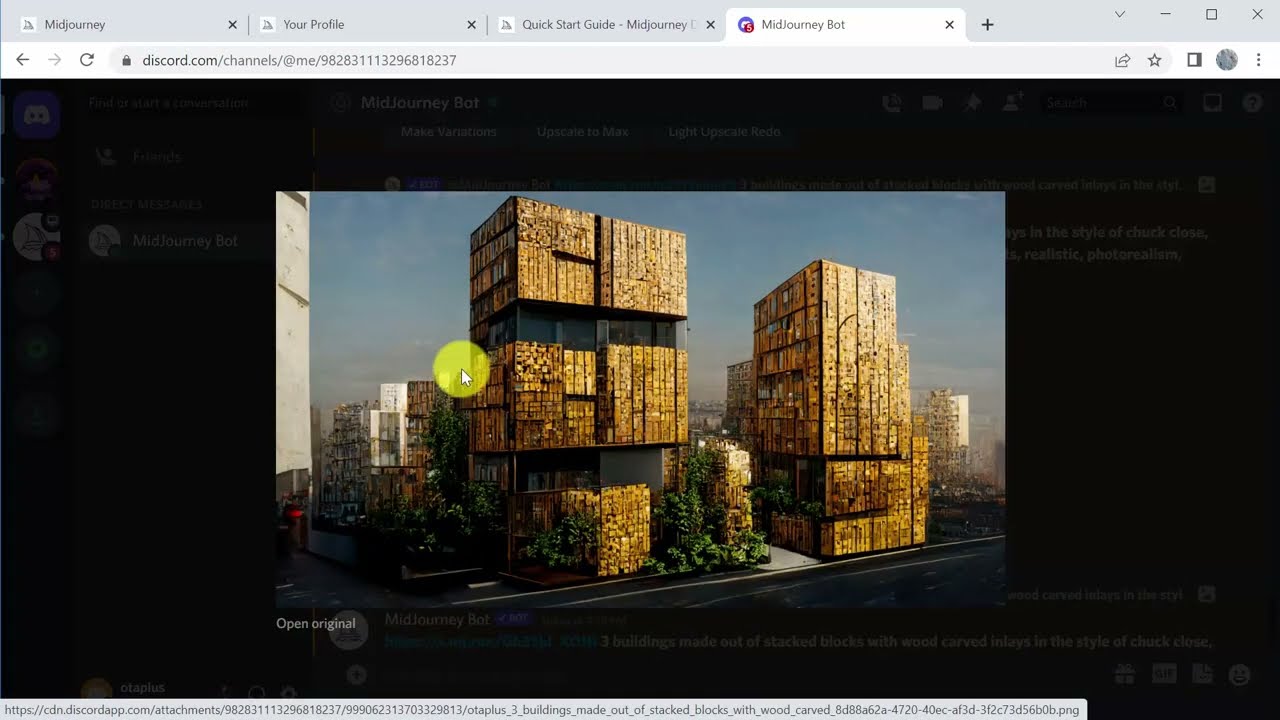The height and width of the screenshot is (720, 1280).
Task: Start a voice call with MidJourney Bot
Action: pos(892,102)
